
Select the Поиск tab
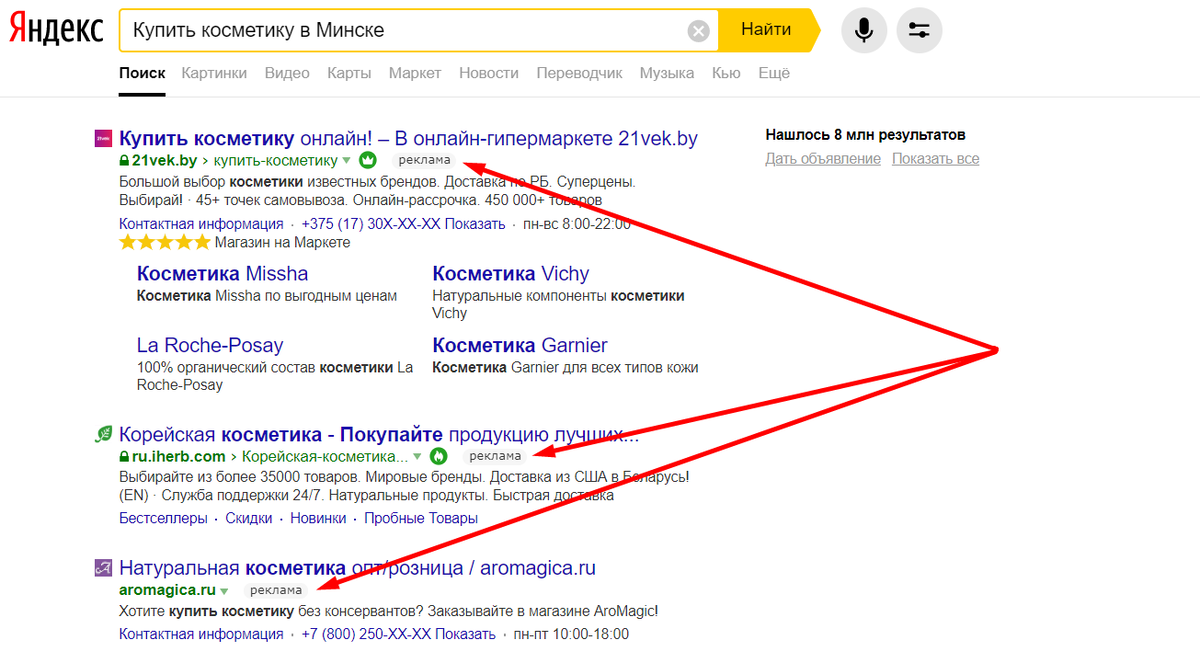pyautogui.click(x=141, y=73)
